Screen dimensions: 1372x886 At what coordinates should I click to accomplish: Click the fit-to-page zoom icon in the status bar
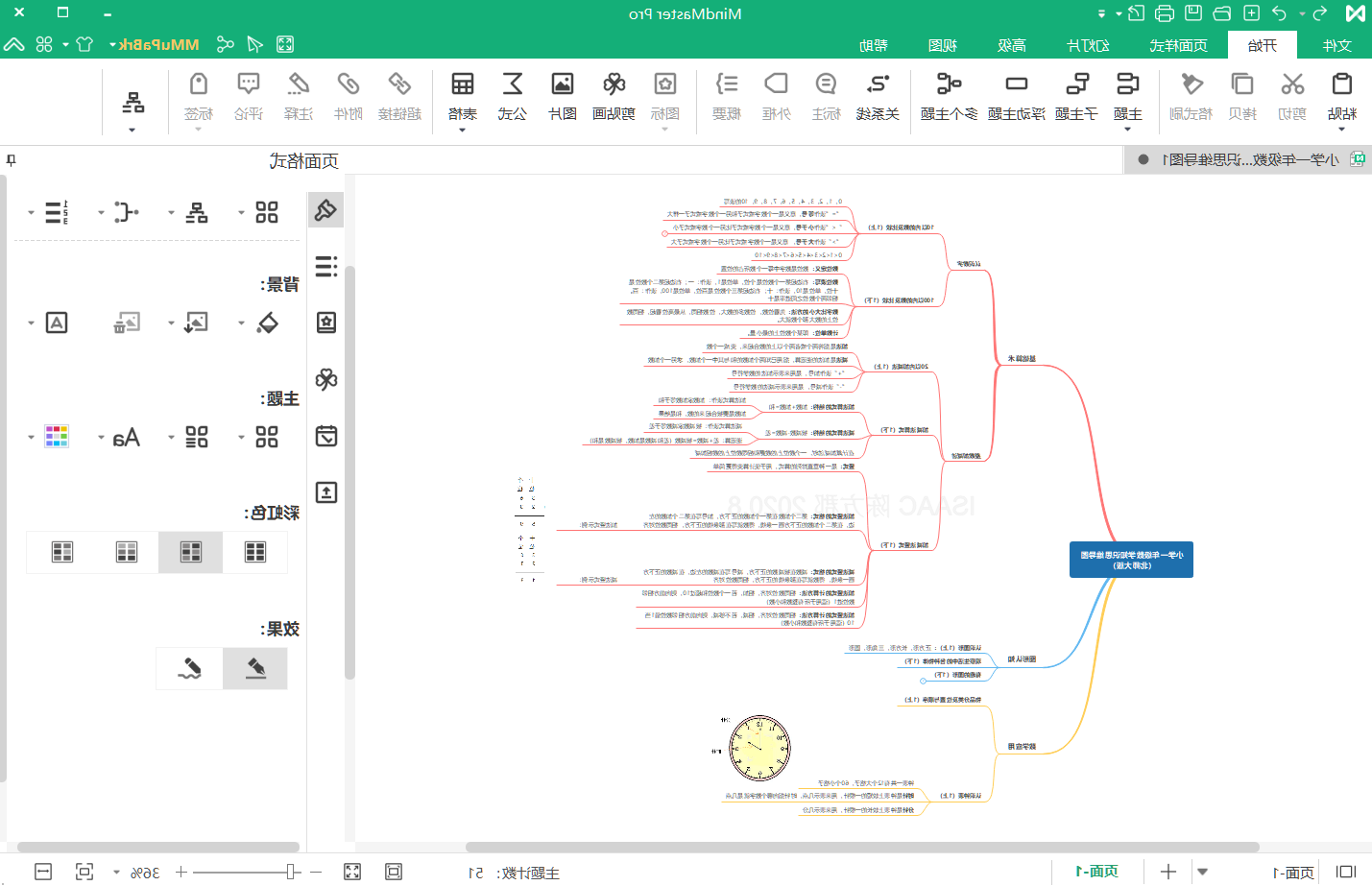coord(84,872)
